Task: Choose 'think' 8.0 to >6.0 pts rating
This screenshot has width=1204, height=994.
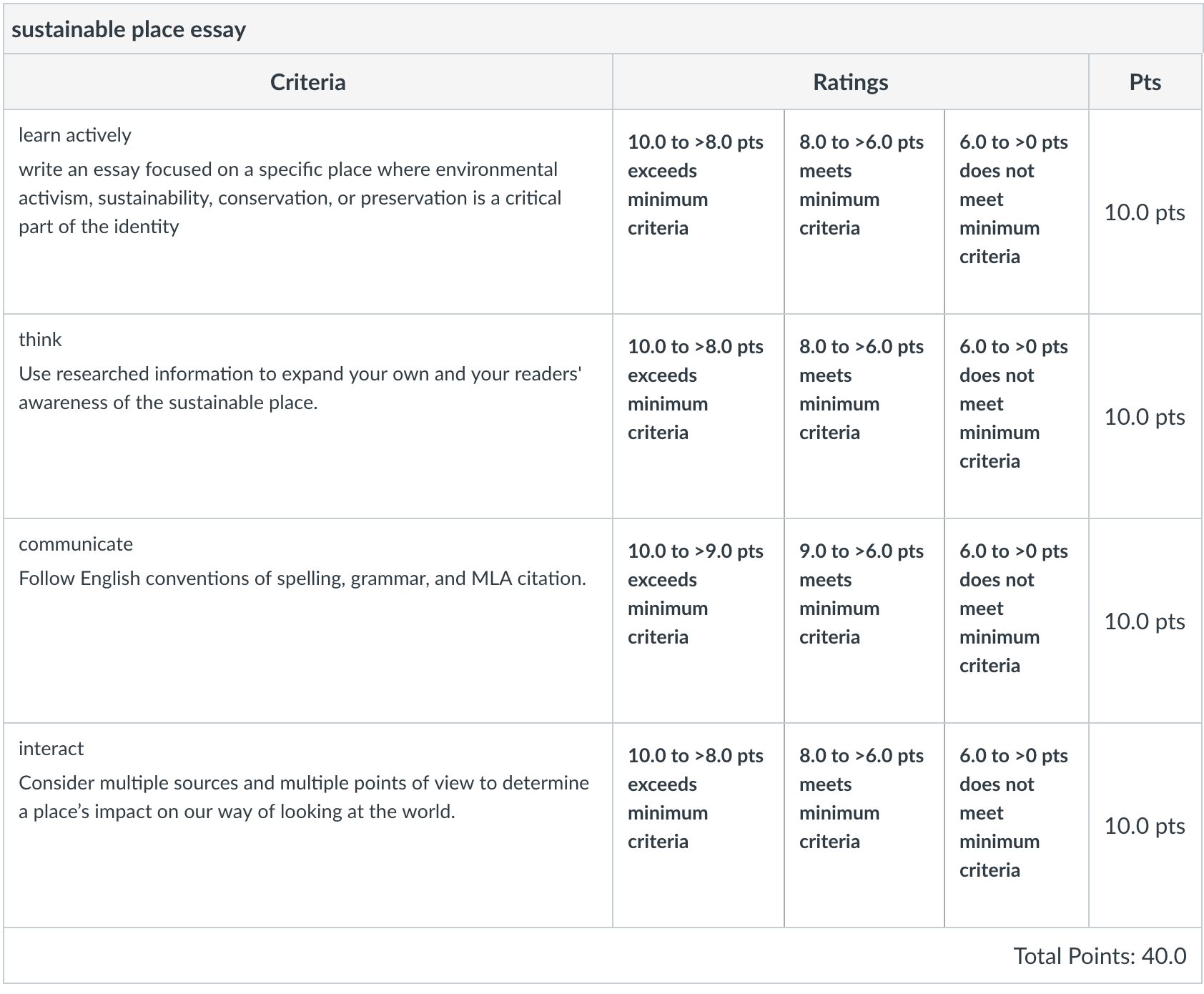Action: point(864,416)
